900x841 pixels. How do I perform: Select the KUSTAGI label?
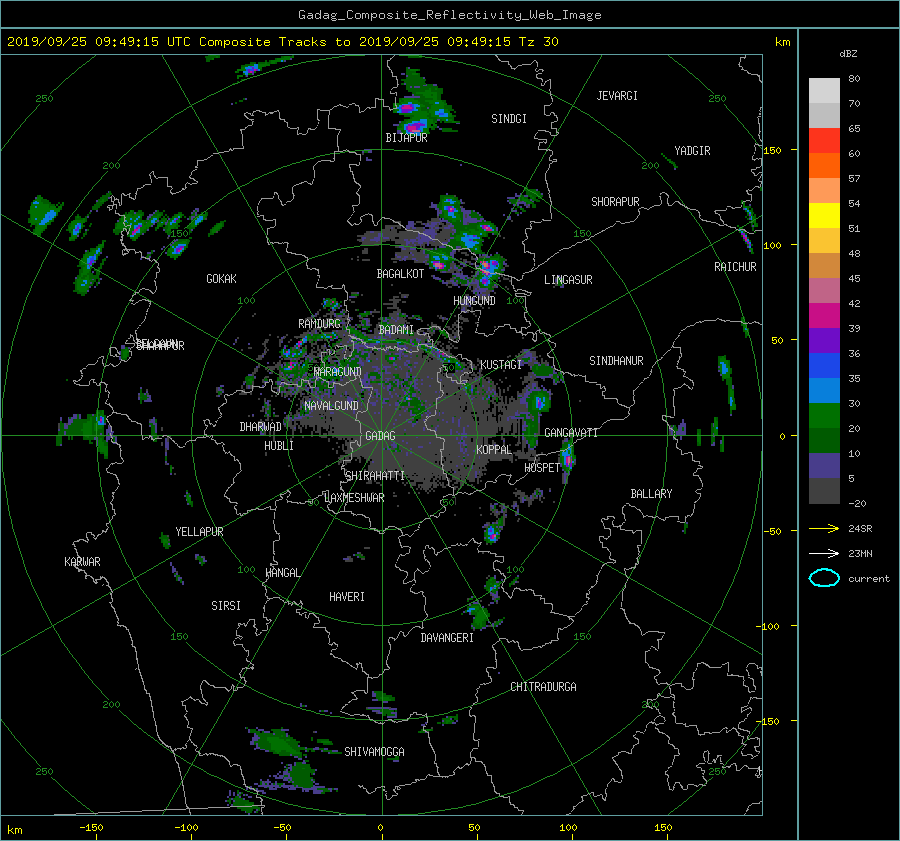coord(501,365)
